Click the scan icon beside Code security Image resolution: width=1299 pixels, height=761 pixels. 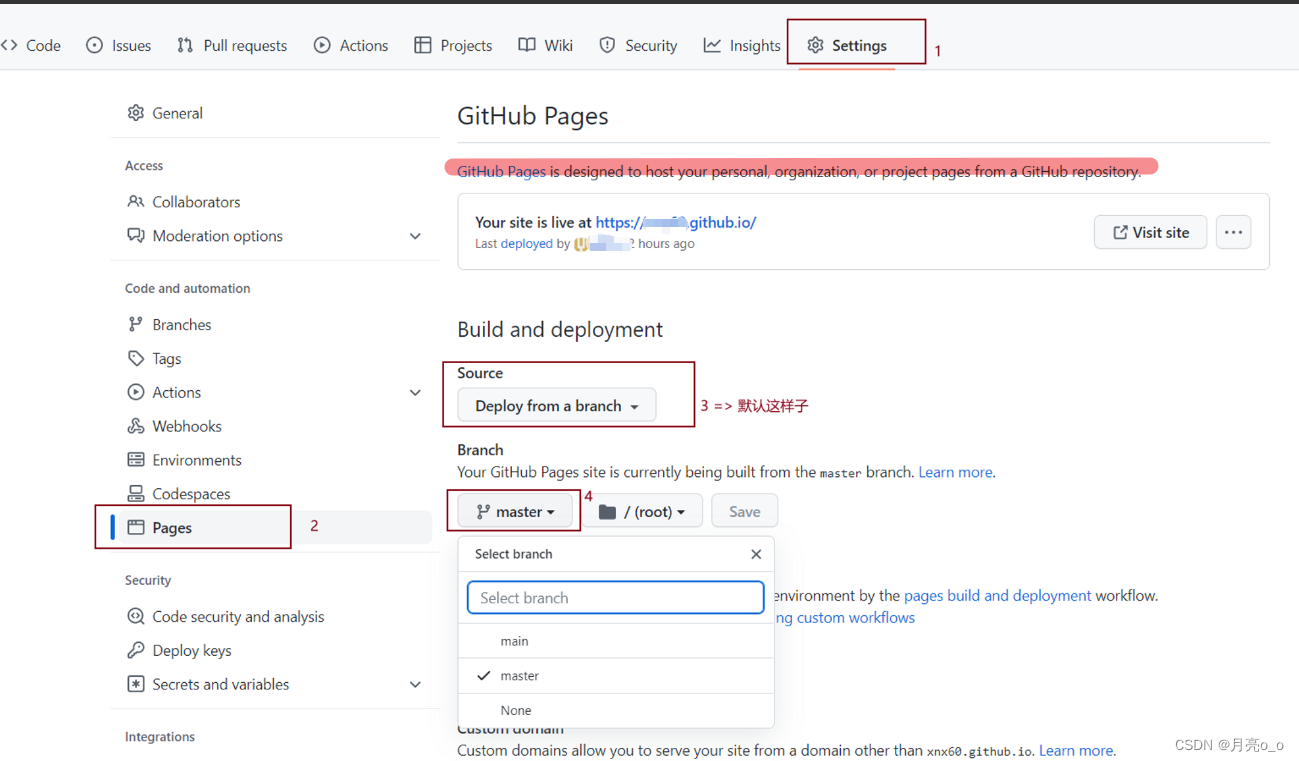pos(136,617)
